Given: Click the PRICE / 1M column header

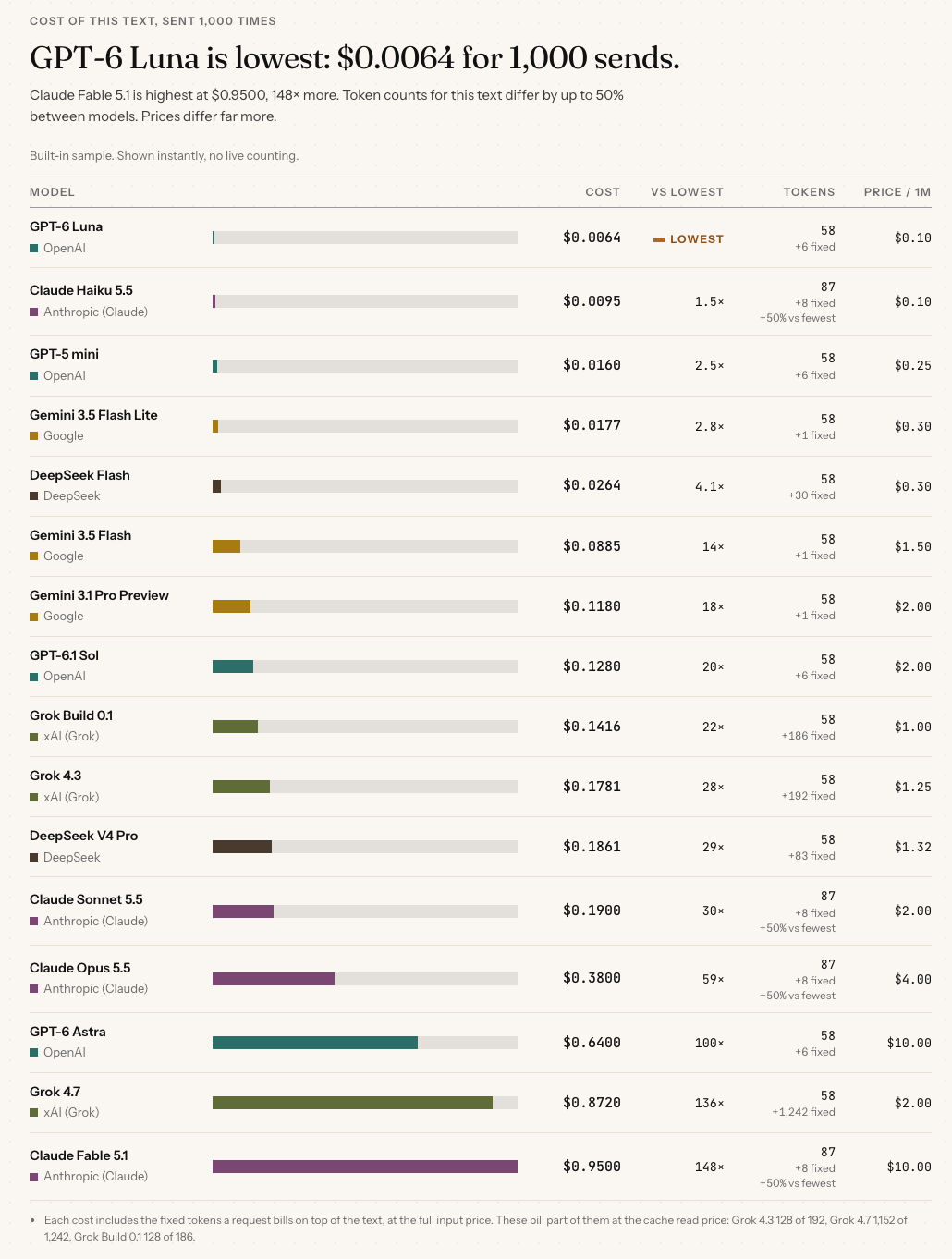Looking at the screenshot, I should (897, 192).
